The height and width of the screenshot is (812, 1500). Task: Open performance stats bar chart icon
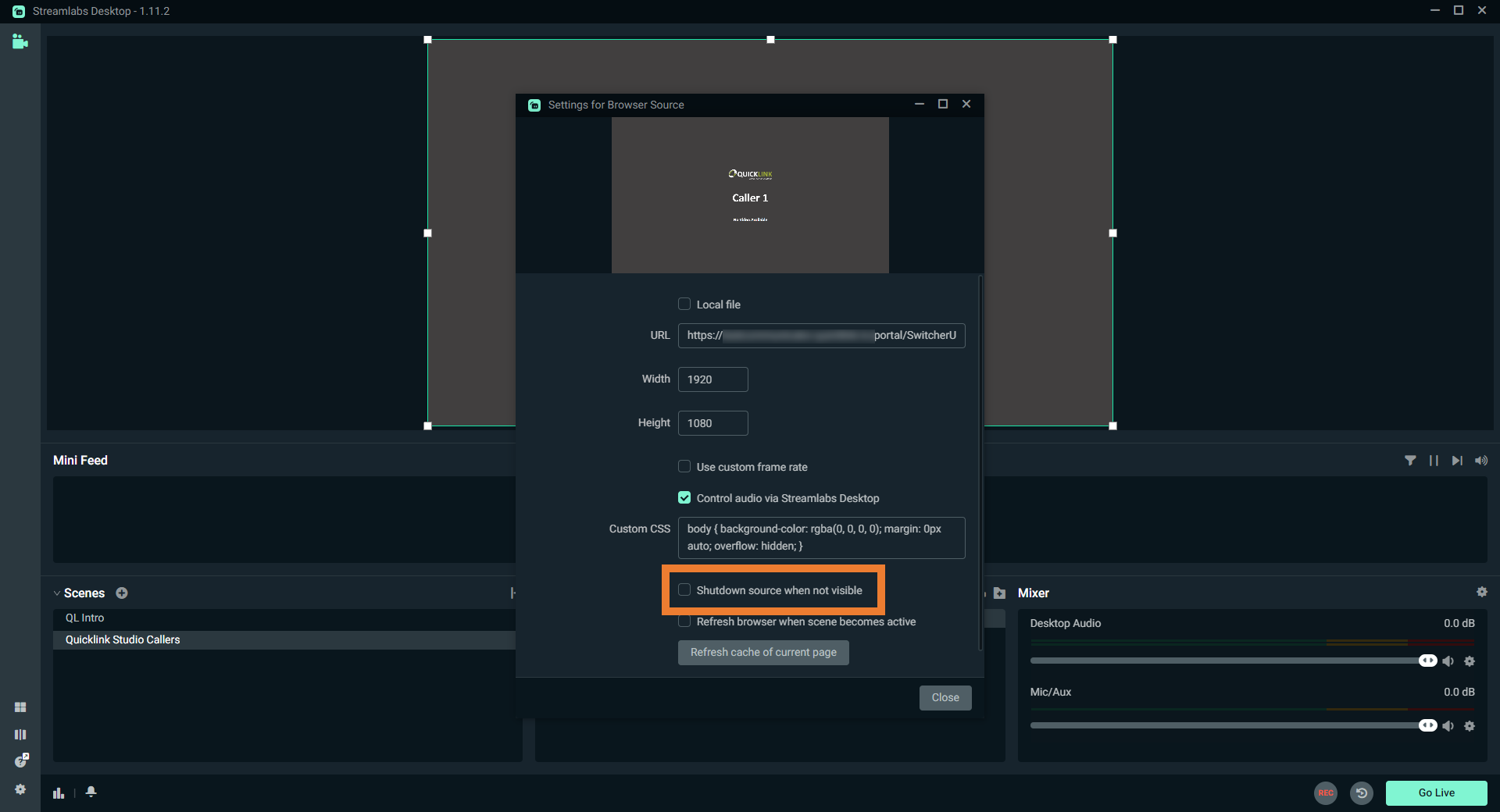pyautogui.click(x=59, y=792)
